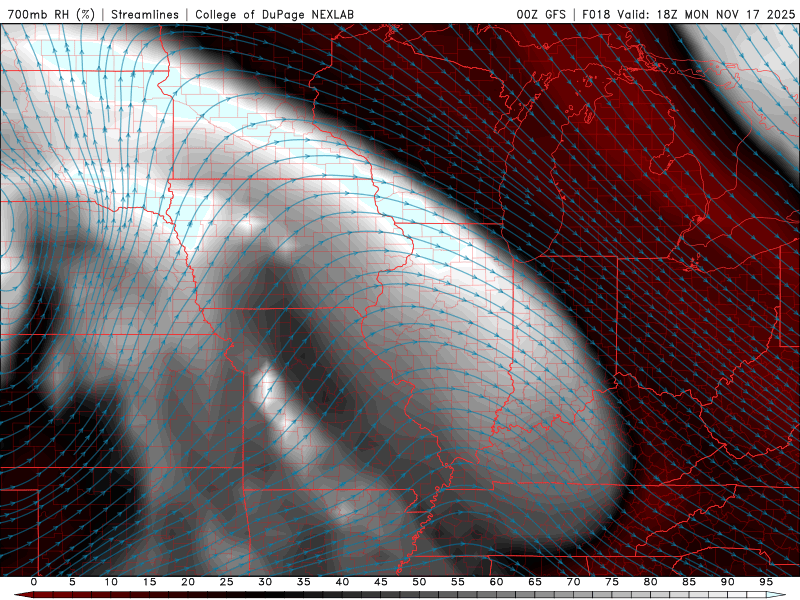This screenshot has height=600, width=800.
Task: Click the colorbar tick label "95"
Action: [x=766, y=582]
